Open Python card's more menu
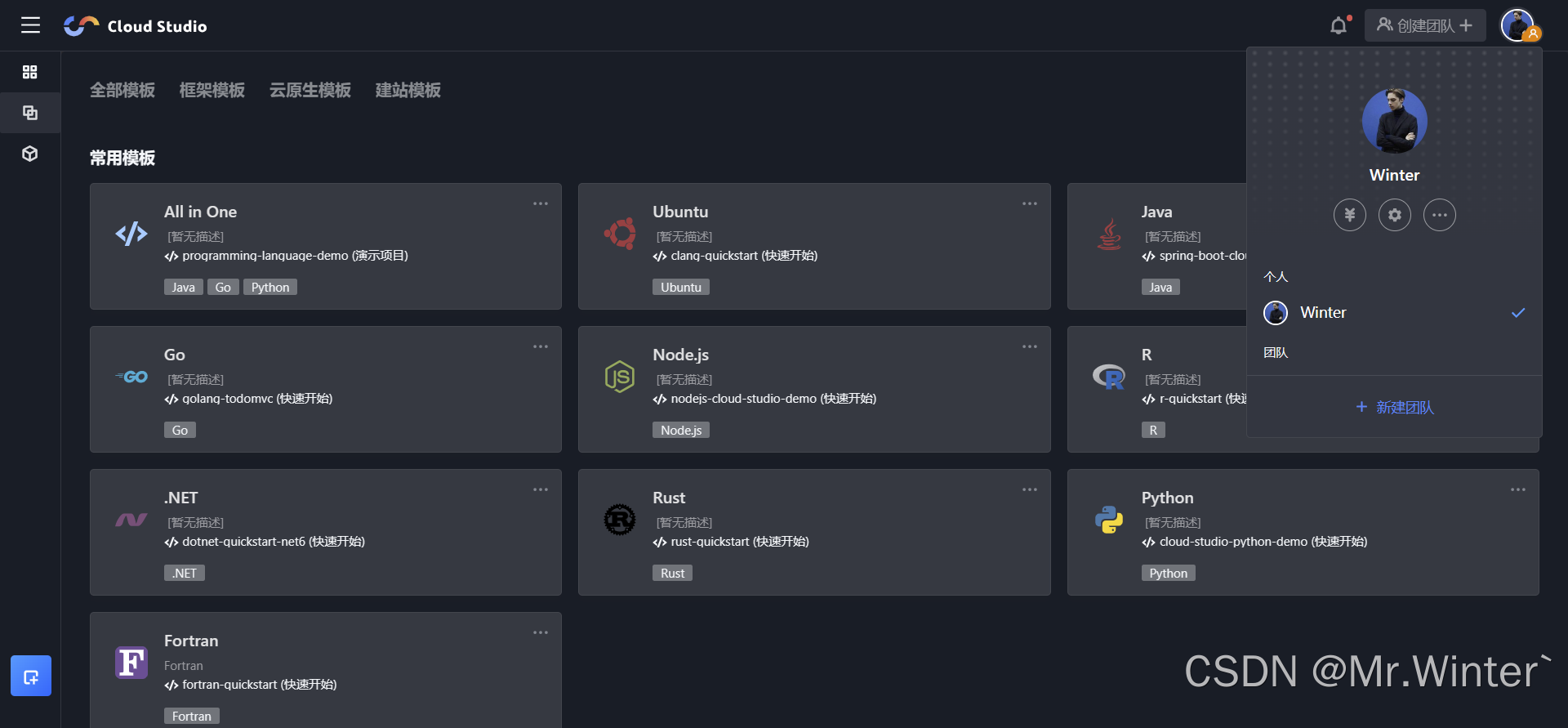 [x=1518, y=489]
